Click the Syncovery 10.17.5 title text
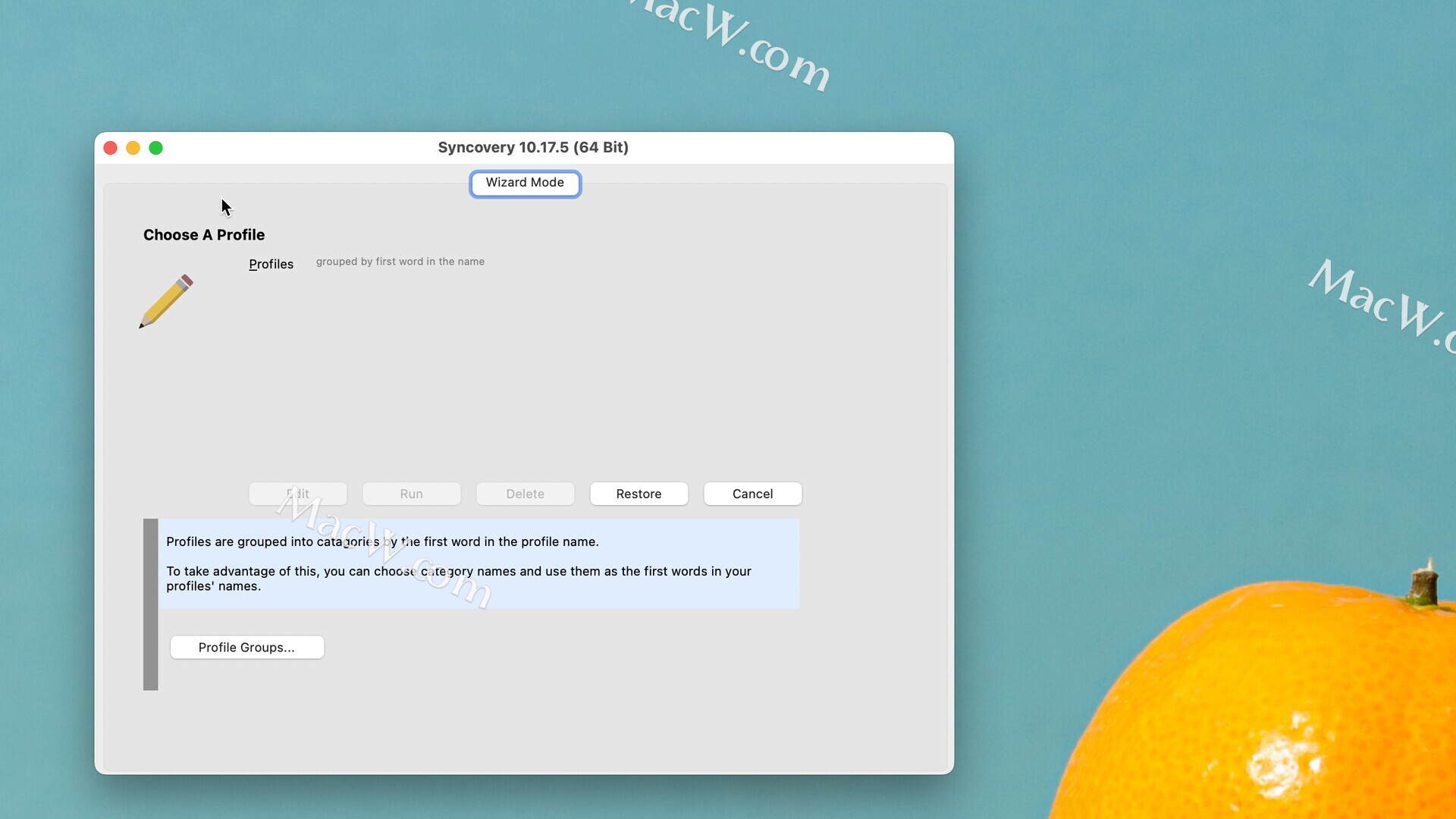This screenshot has width=1456, height=819. pyautogui.click(x=533, y=147)
